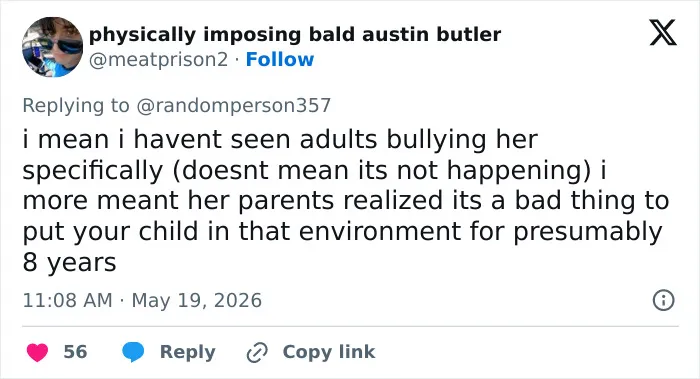Click the chain link icon
The image size is (700, 379).
257,352
